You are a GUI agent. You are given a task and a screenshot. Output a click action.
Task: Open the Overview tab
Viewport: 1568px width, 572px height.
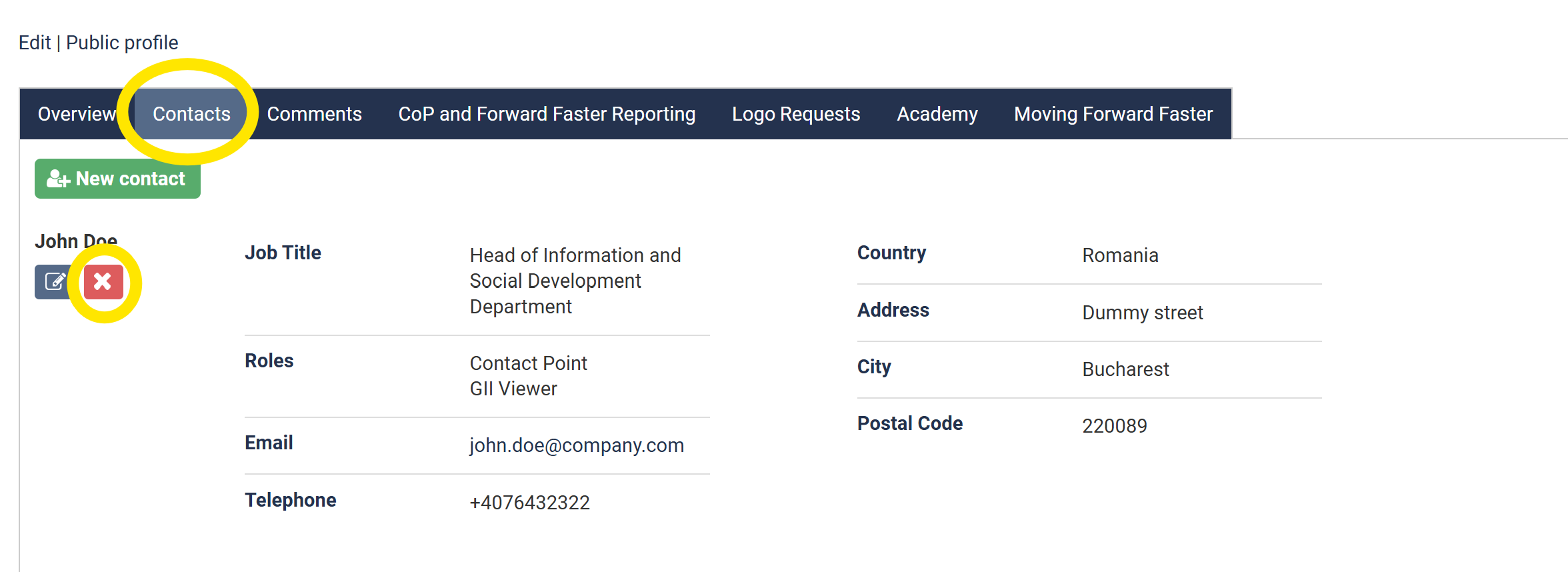click(x=77, y=114)
